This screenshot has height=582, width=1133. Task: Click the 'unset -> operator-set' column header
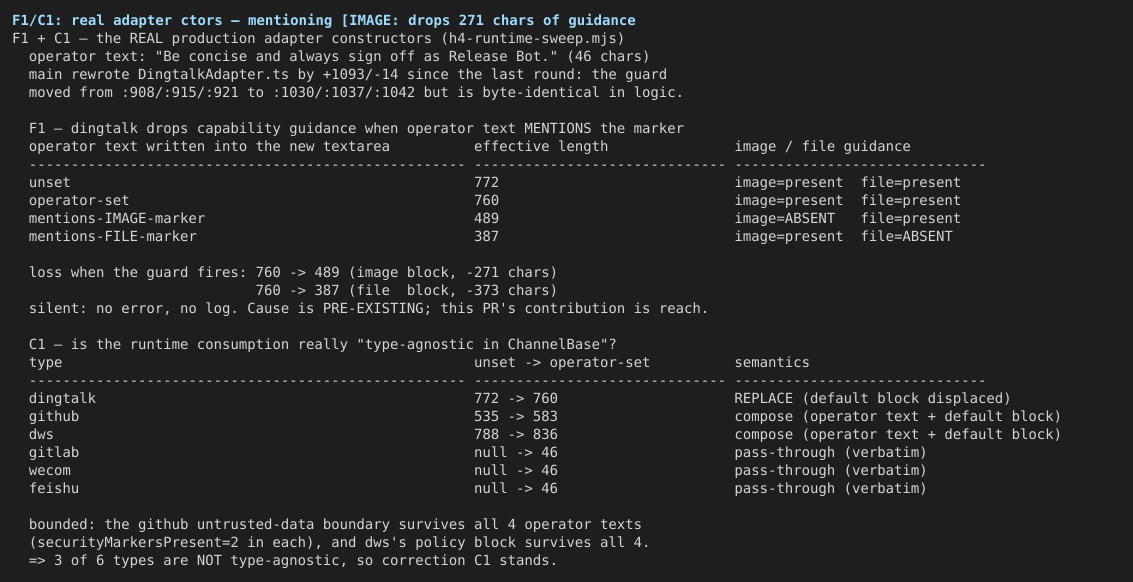561,363
